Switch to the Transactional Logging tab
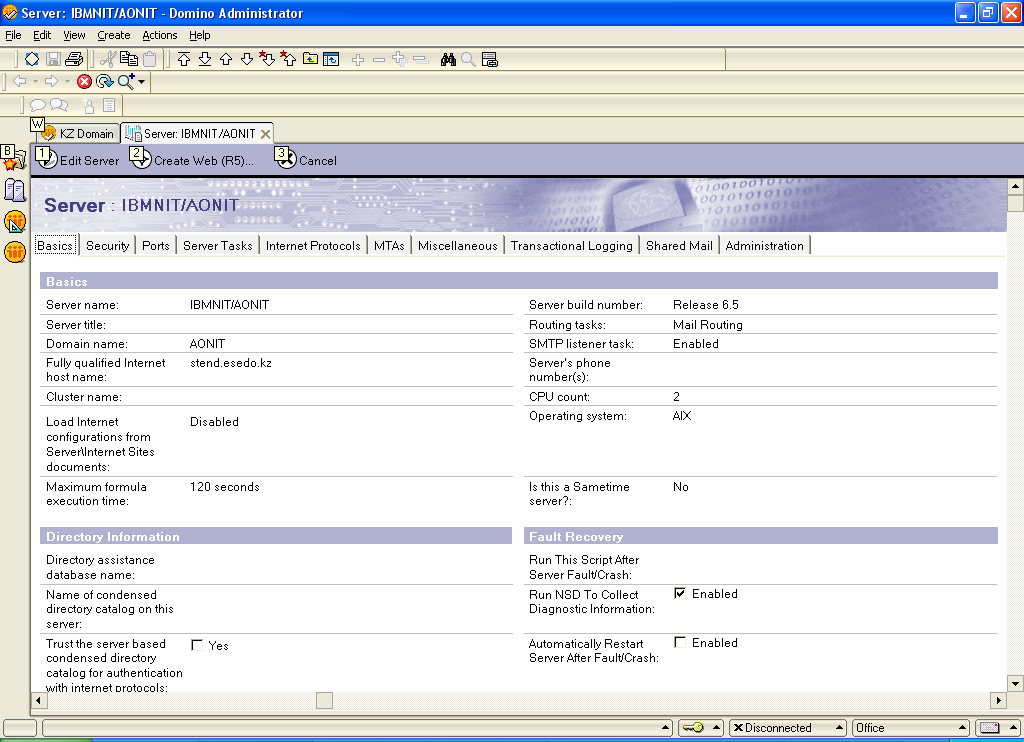The image size is (1024, 742). pyautogui.click(x=571, y=246)
